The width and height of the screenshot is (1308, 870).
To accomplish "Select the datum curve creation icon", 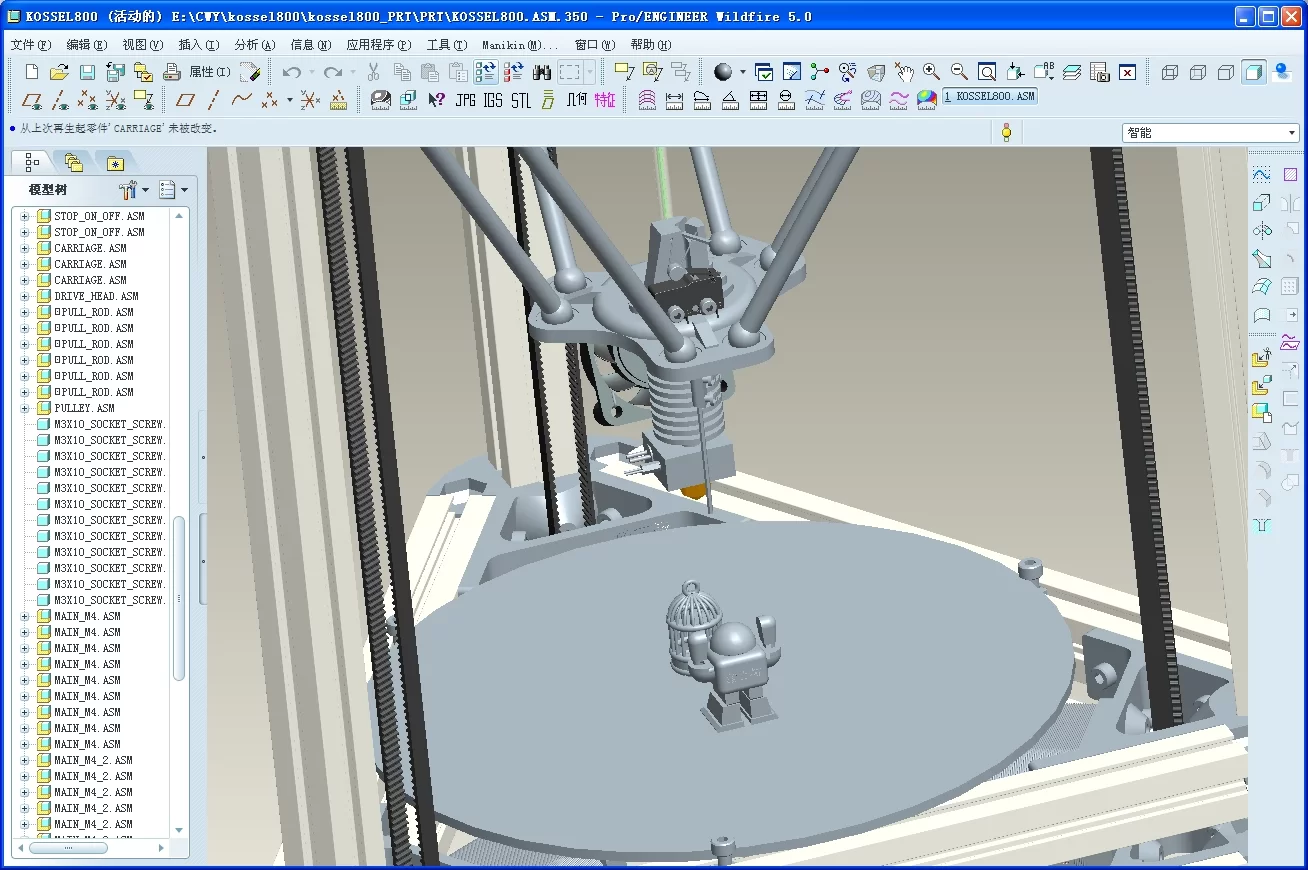I will pos(241,100).
